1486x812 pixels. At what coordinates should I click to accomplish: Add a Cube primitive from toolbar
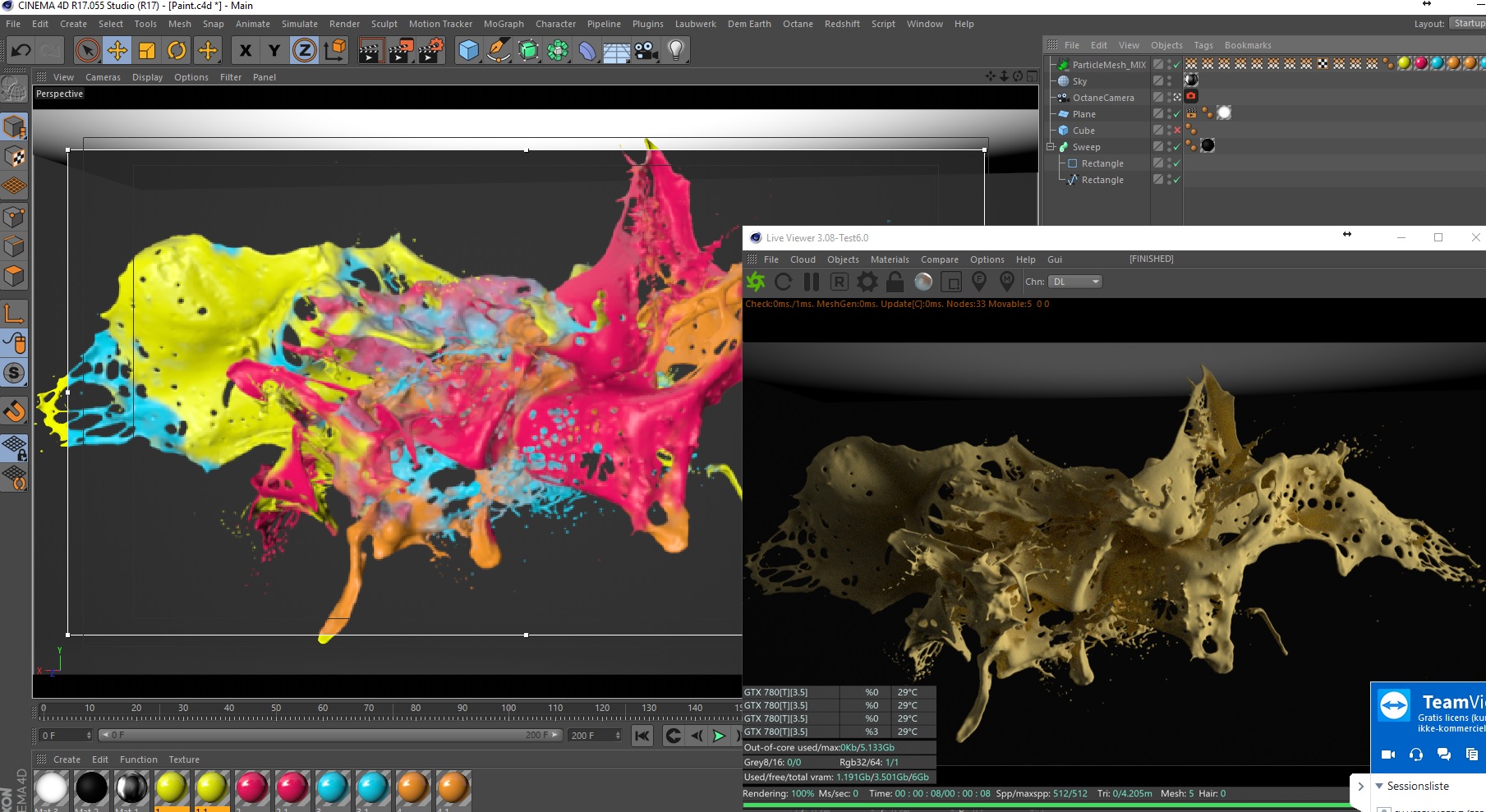click(x=468, y=51)
